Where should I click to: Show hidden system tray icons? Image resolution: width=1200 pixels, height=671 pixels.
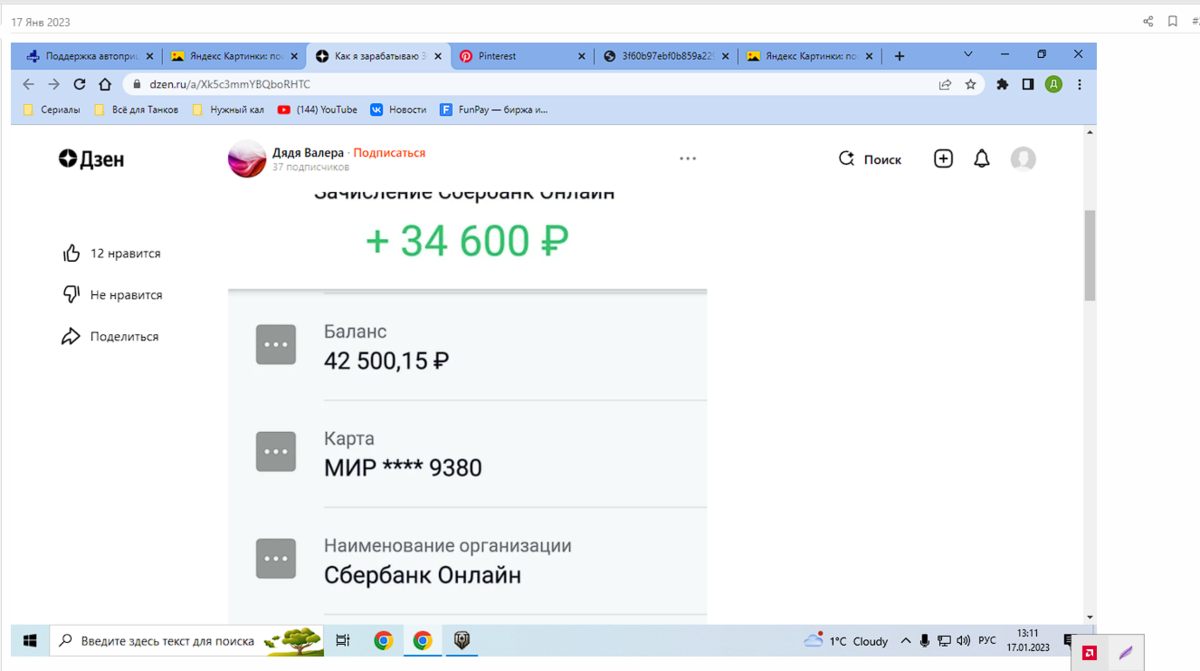click(x=906, y=641)
